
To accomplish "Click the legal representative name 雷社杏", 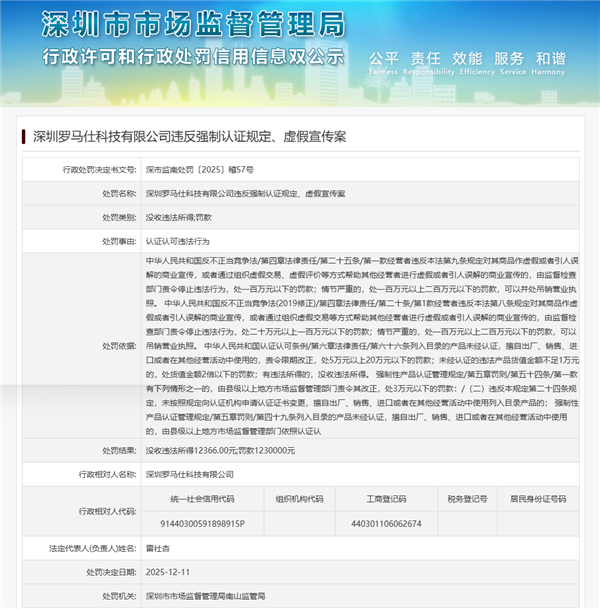I will point(160,548).
